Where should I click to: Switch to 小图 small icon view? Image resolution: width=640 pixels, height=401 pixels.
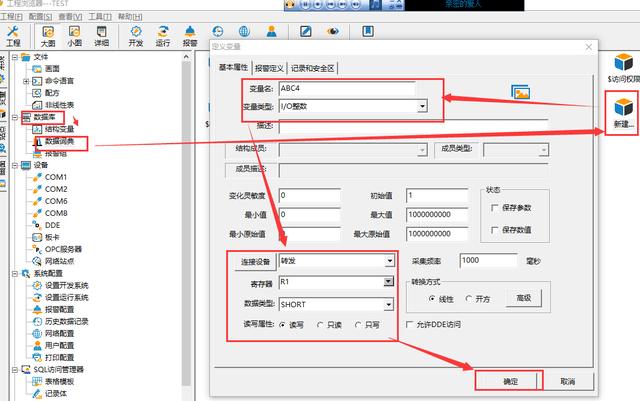point(74,36)
